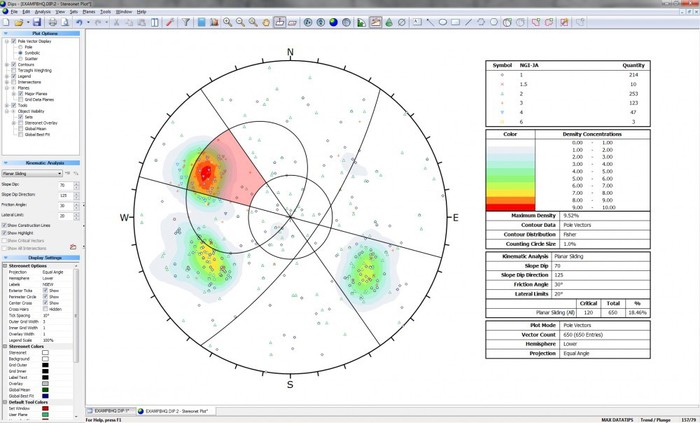Click the New document icon

6,21
